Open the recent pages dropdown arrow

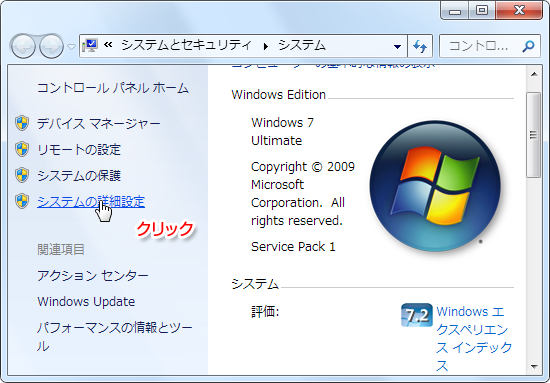click(x=71, y=46)
